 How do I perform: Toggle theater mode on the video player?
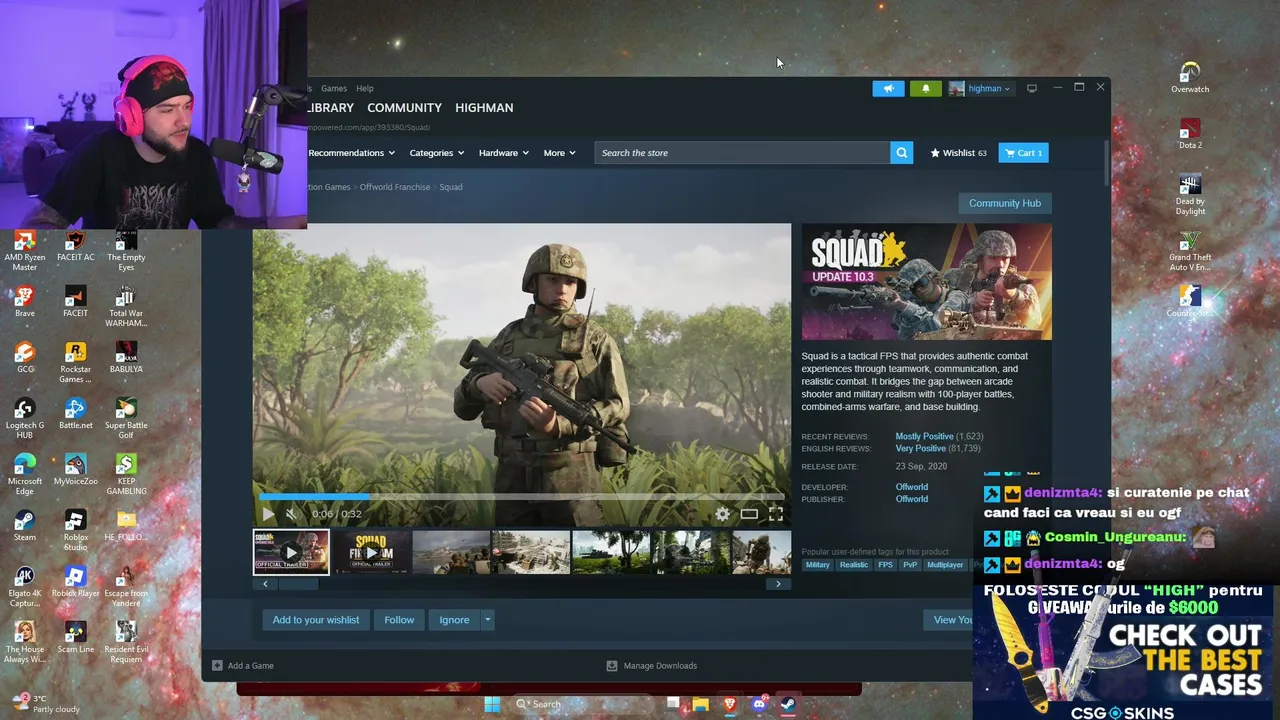click(x=749, y=514)
